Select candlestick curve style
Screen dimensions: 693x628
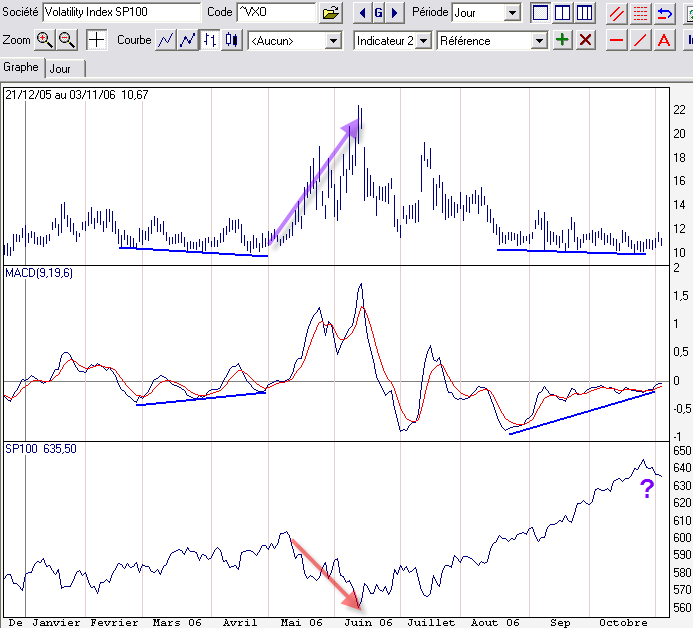[232, 41]
